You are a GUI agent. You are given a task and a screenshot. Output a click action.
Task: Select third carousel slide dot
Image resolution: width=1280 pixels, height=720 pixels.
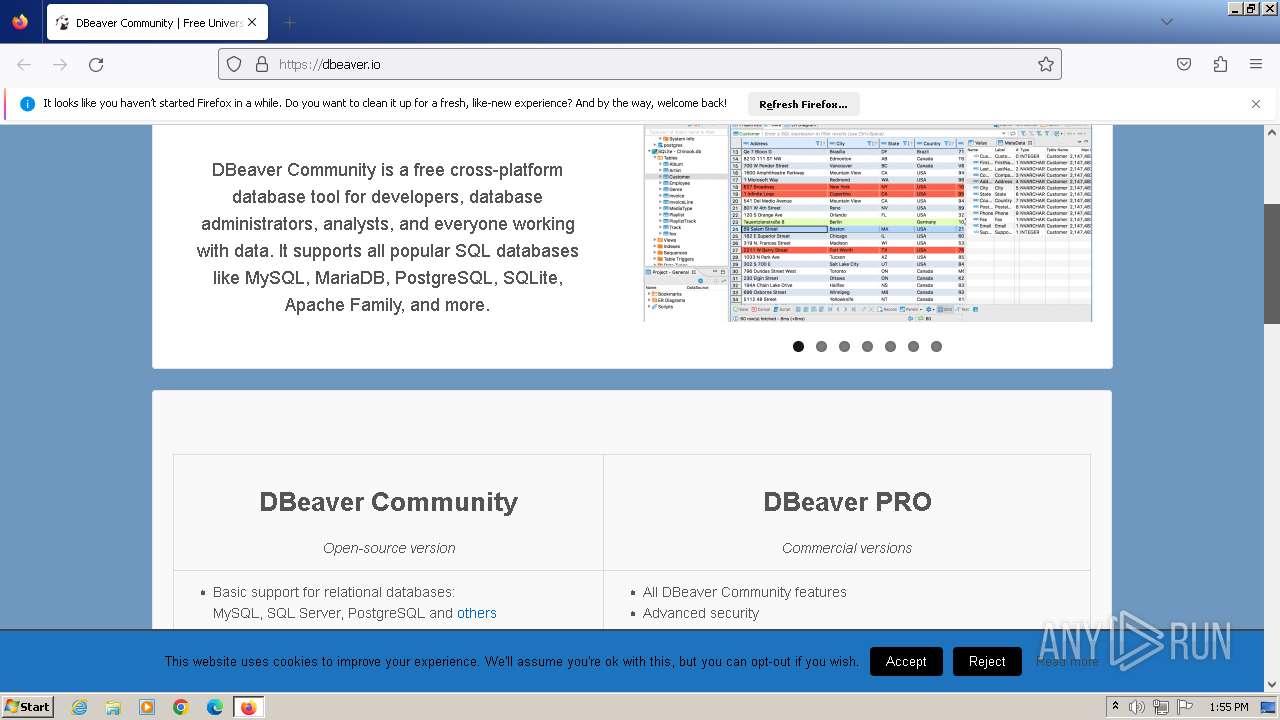[x=844, y=346]
